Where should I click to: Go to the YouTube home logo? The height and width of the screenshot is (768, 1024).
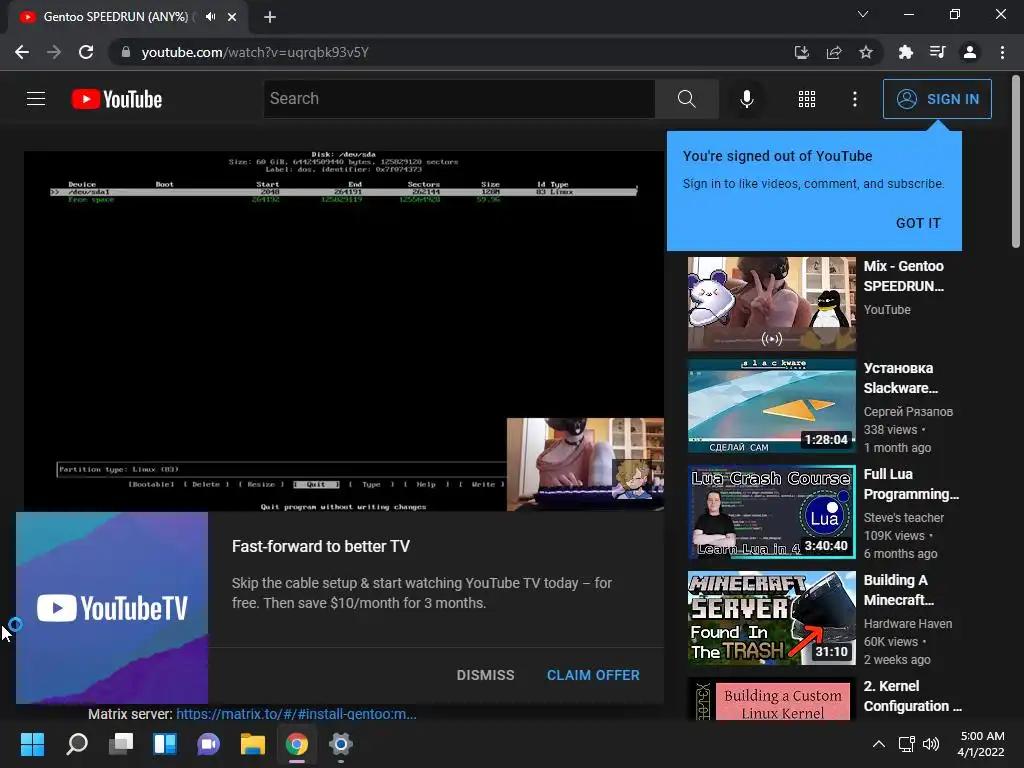tap(117, 99)
